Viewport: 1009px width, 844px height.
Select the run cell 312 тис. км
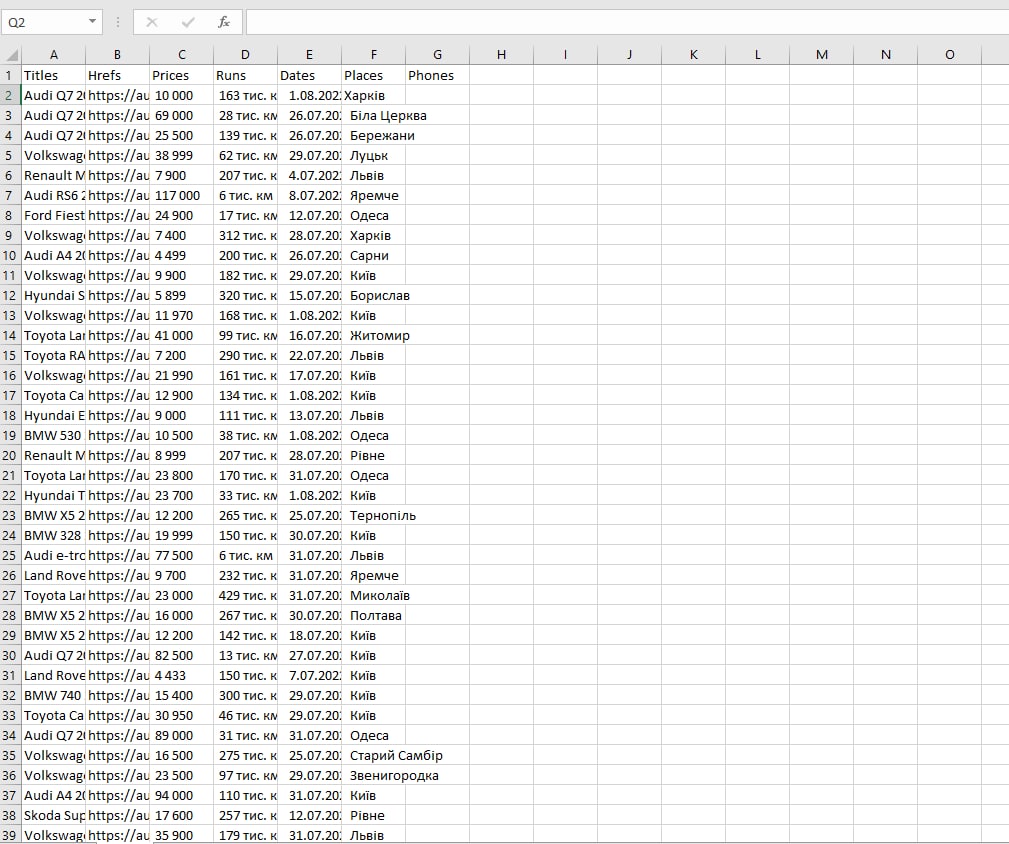coord(245,235)
